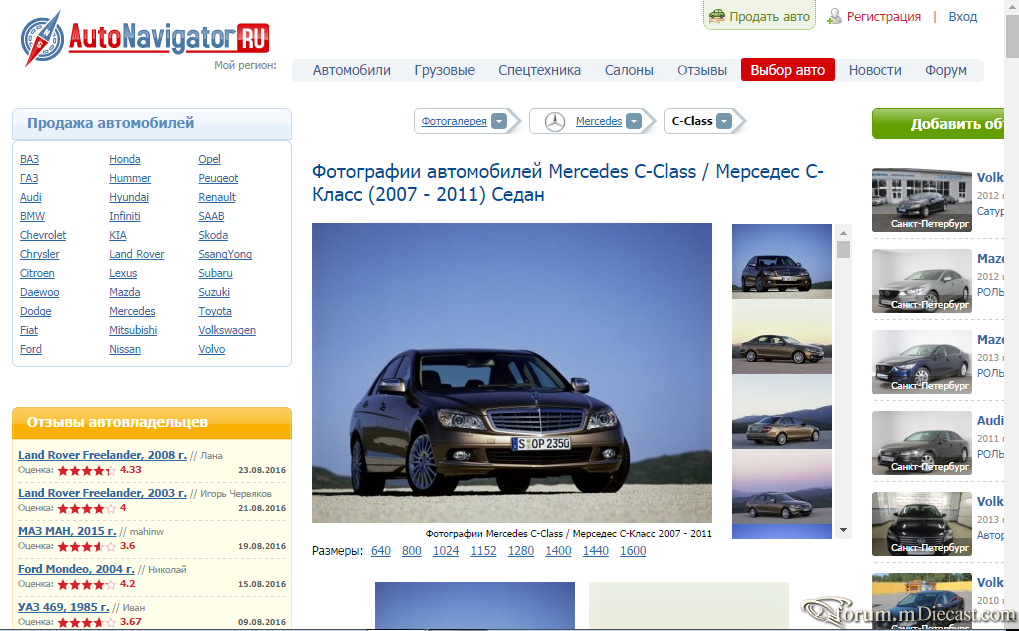
Task: Select the Hyundai brand link
Action: (x=129, y=198)
